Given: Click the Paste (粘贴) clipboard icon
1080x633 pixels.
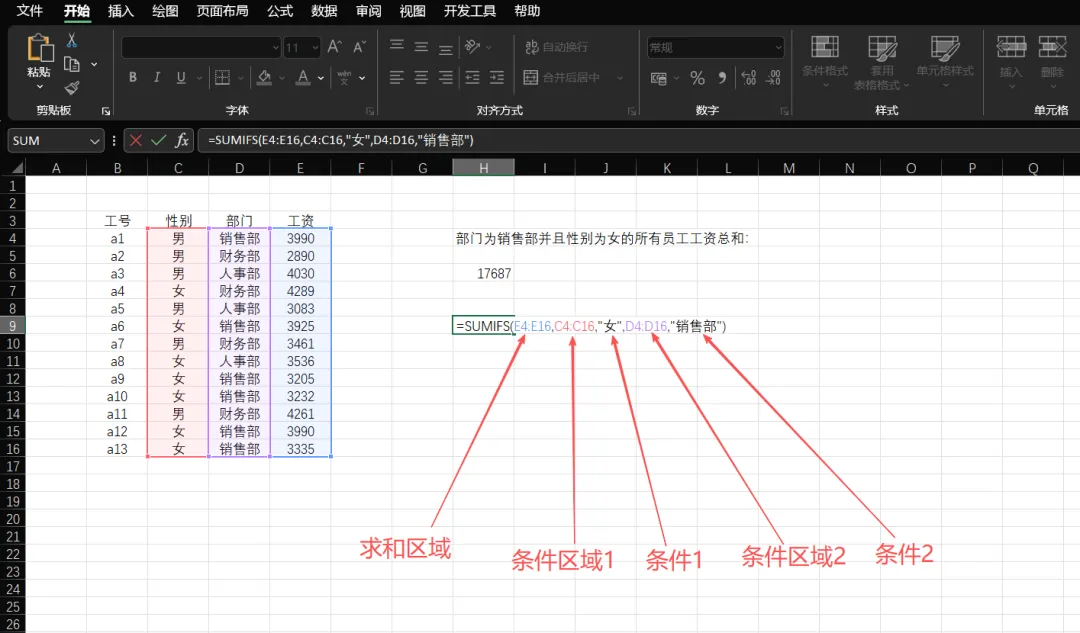Looking at the screenshot, I should click(x=39, y=48).
